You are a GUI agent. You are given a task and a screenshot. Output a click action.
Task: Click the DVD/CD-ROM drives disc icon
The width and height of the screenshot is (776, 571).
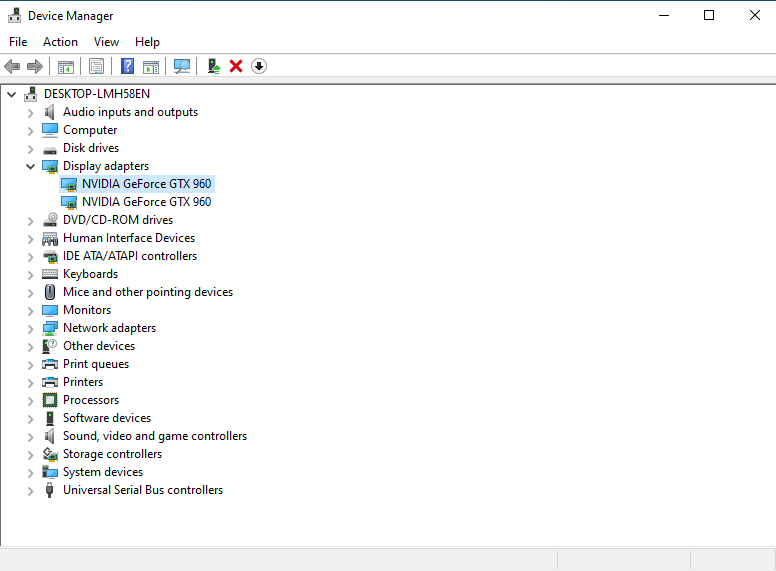pos(50,220)
